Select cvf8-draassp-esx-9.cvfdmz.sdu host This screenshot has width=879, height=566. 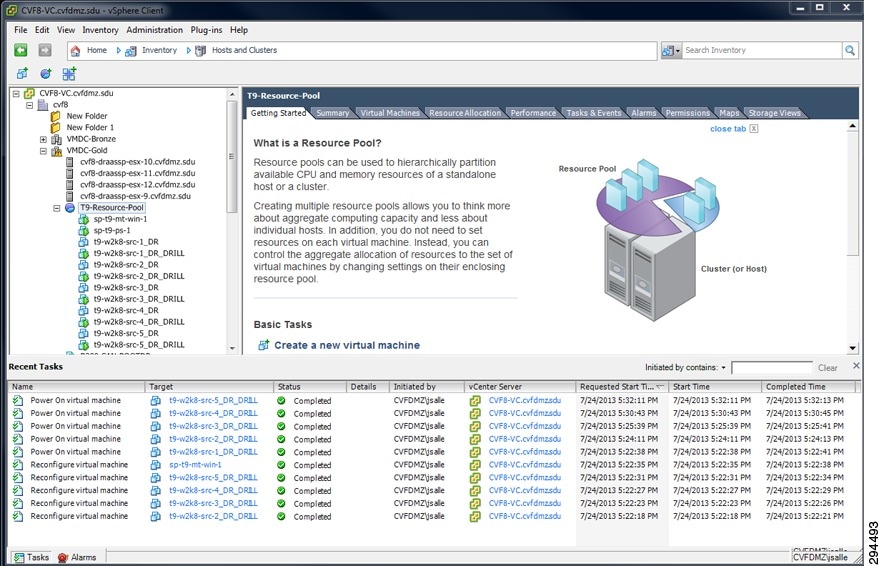(135, 196)
